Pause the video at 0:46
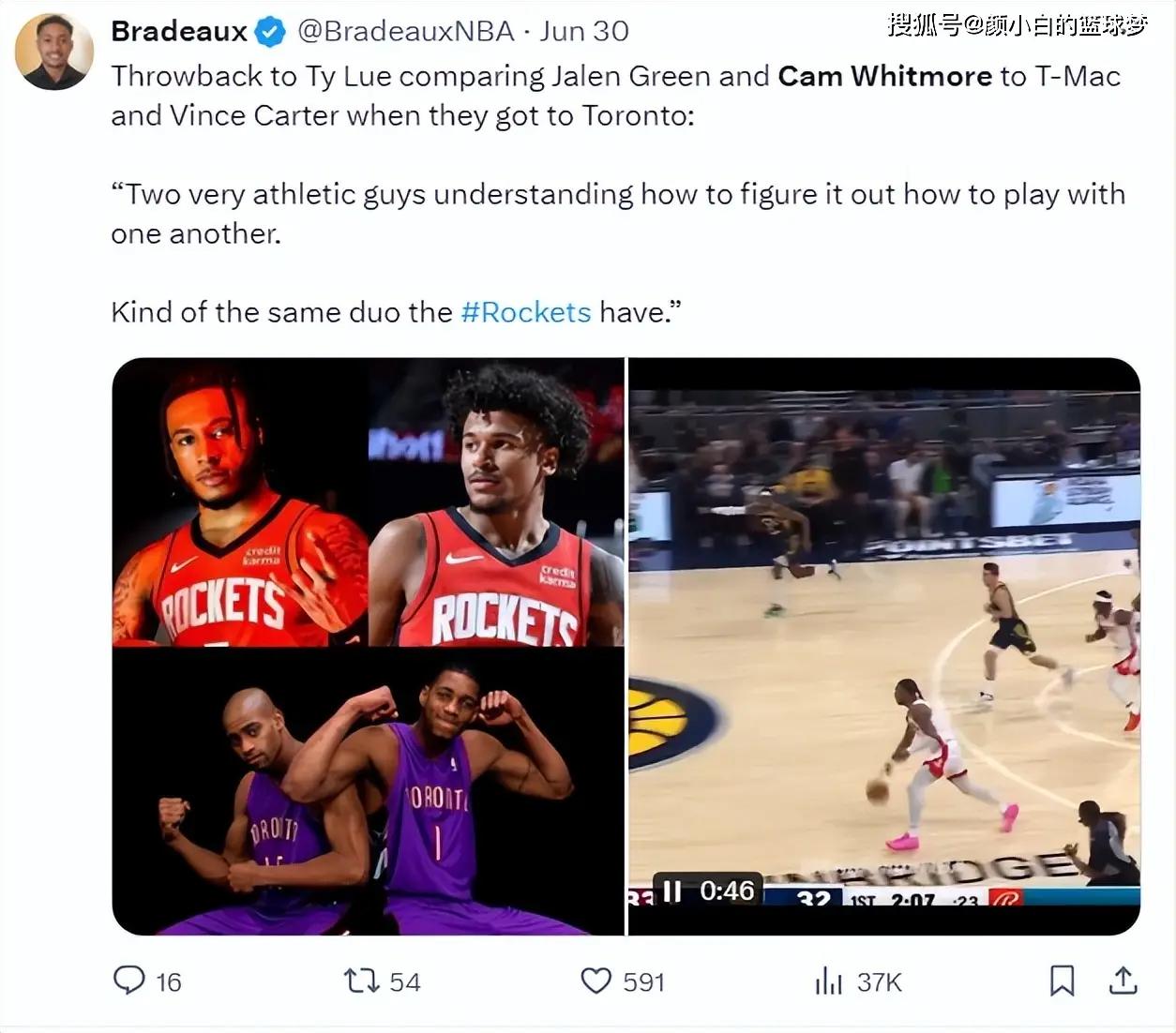The height and width of the screenshot is (1033, 1176). pos(671,890)
